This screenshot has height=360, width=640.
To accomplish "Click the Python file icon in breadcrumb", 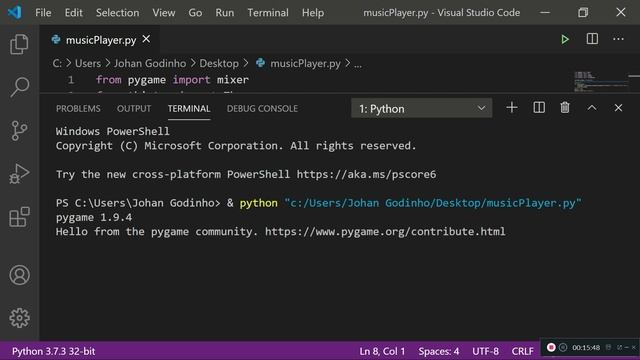I will pos(260,63).
